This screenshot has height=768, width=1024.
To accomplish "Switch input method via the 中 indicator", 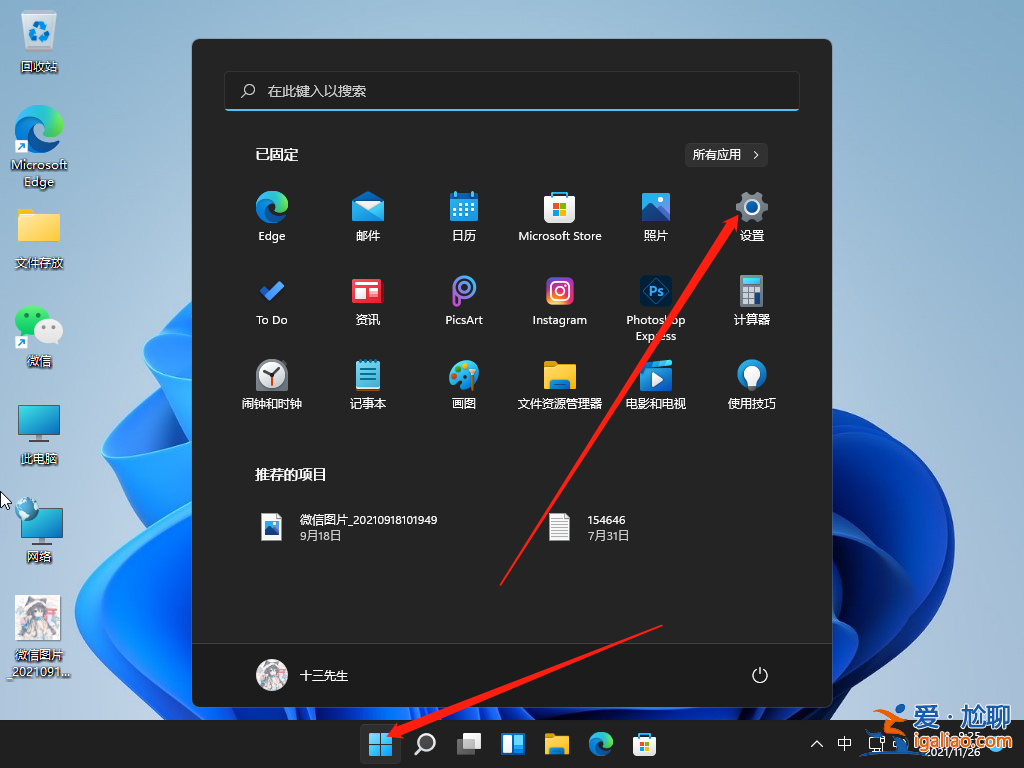I will click(x=843, y=744).
